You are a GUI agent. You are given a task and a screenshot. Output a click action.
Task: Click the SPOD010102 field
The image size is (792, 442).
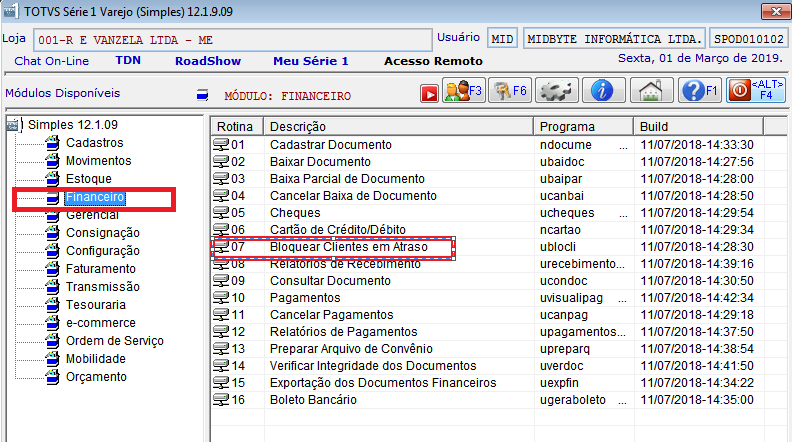[x=749, y=39]
